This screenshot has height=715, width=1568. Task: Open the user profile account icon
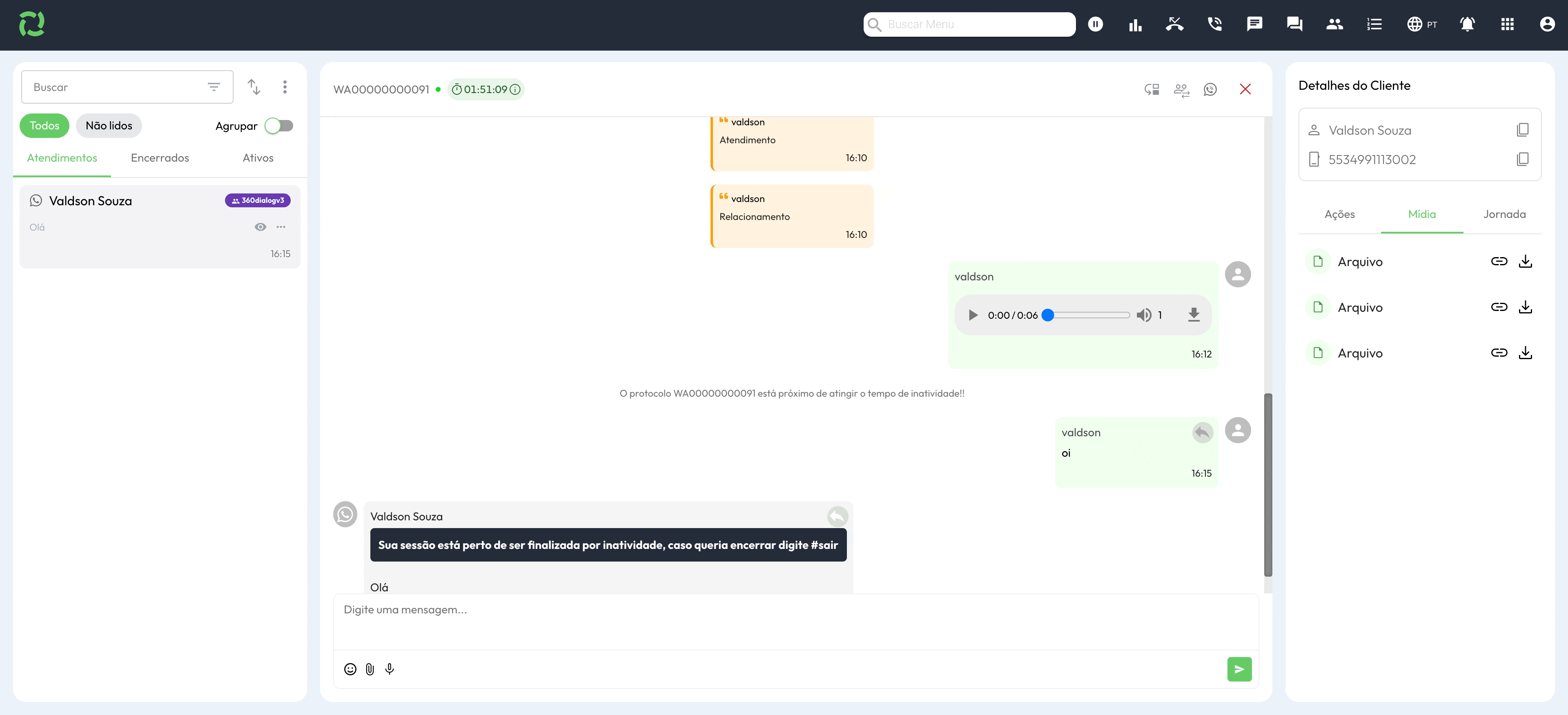pyautogui.click(x=1547, y=24)
